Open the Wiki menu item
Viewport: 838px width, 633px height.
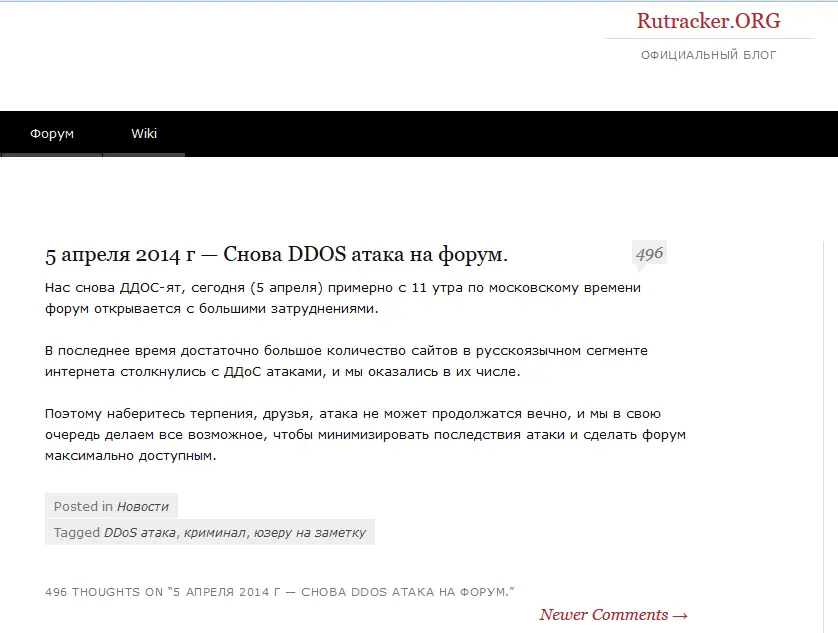tap(144, 134)
